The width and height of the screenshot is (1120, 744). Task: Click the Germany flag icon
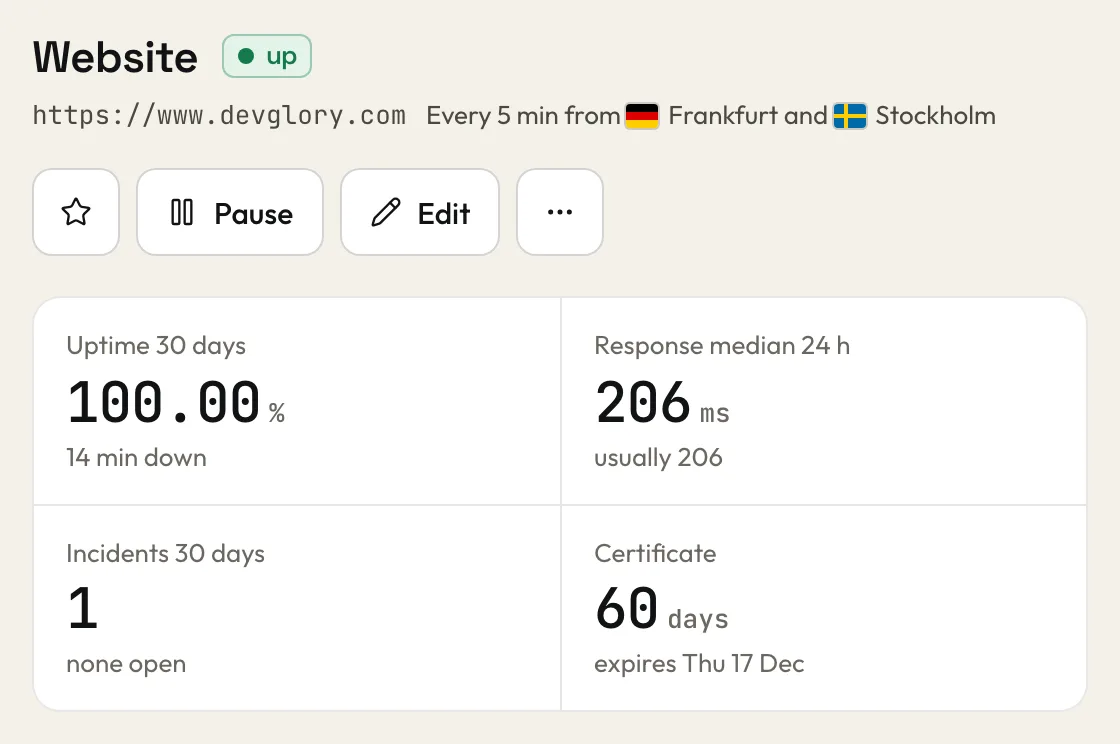point(641,116)
